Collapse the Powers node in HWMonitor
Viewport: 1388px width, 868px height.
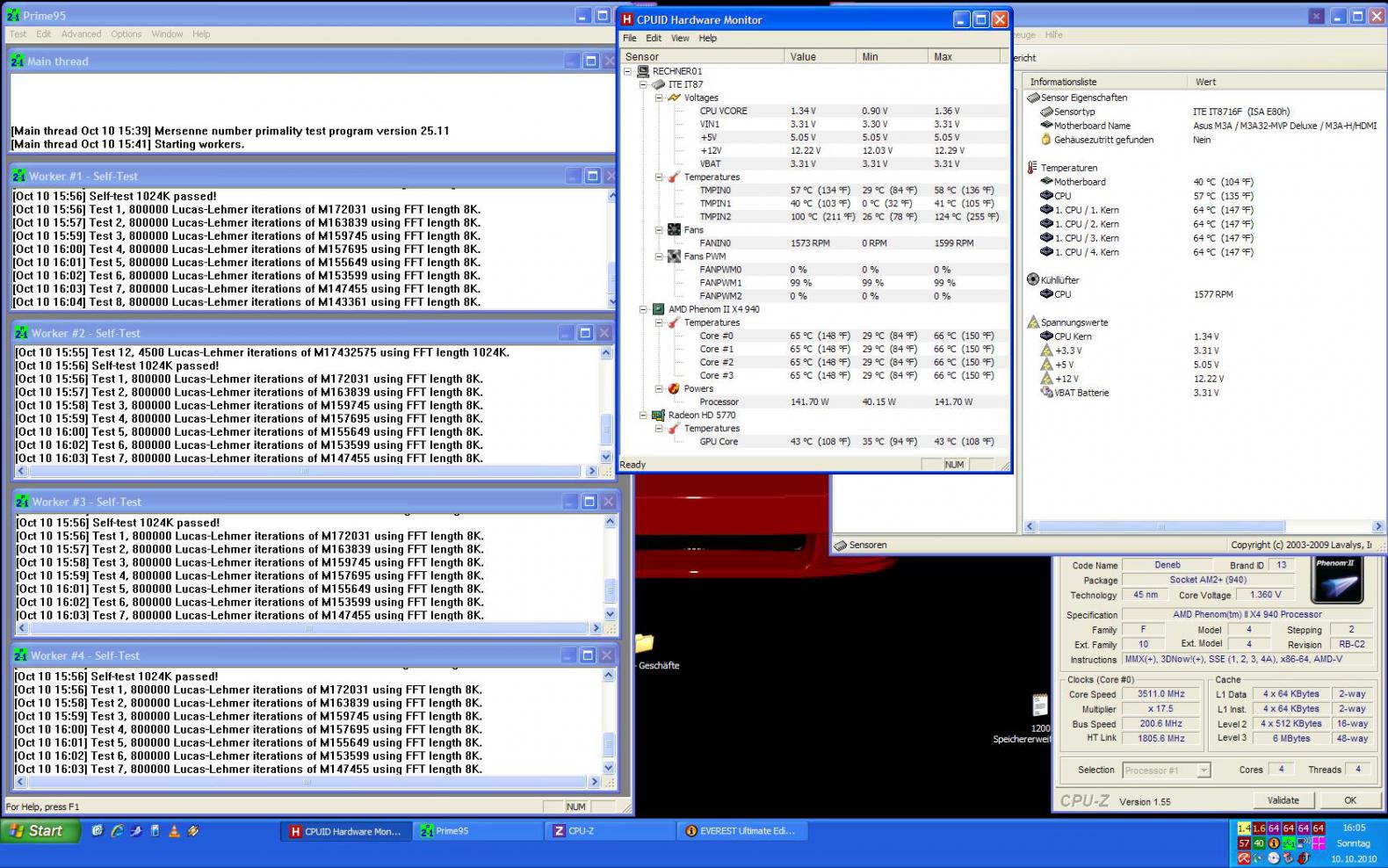coord(659,388)
